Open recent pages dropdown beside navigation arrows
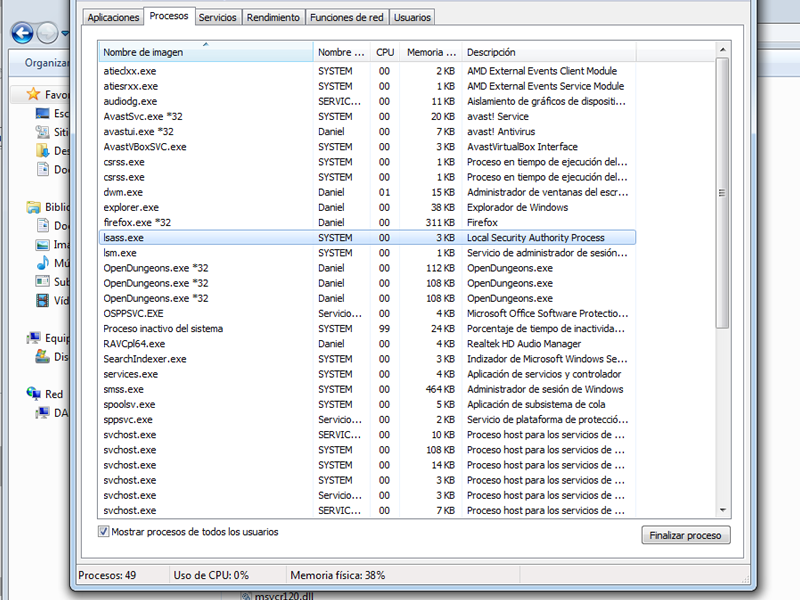Screen dimensions: 800x600 tap(66, 34)
